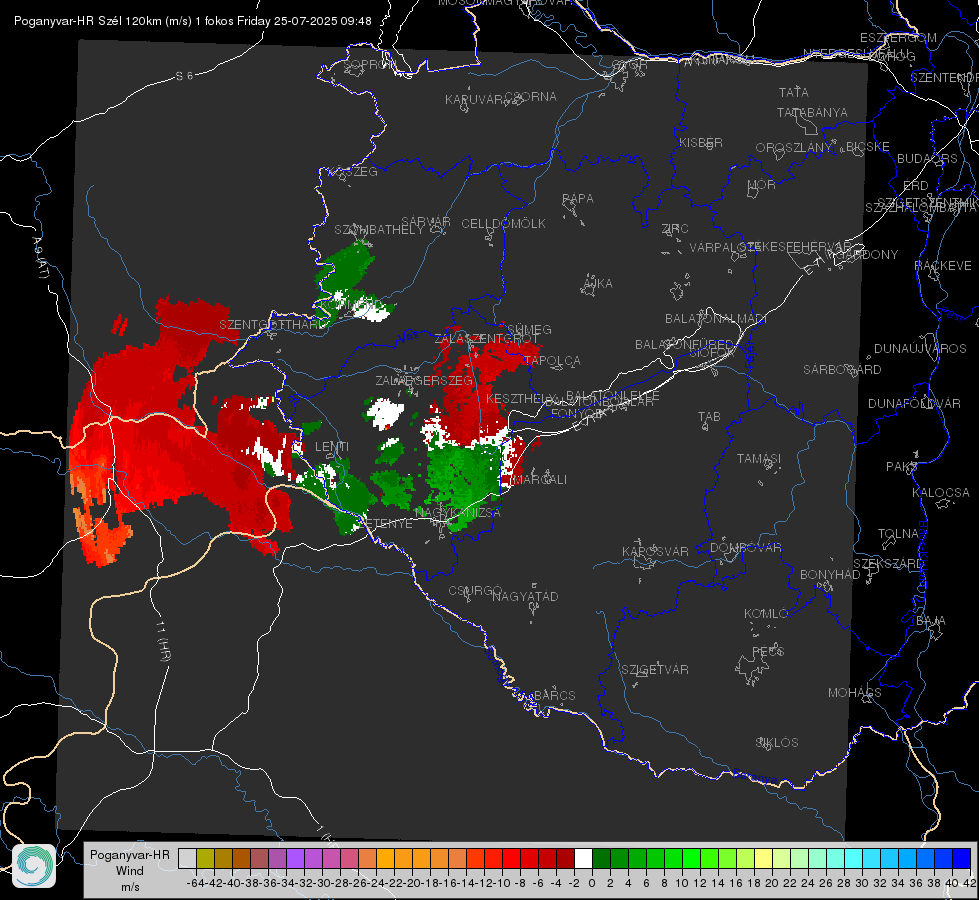The width and height of the screenshot is (979, 900).
Task: Click the LENTI city label
Action: (332, 447)
